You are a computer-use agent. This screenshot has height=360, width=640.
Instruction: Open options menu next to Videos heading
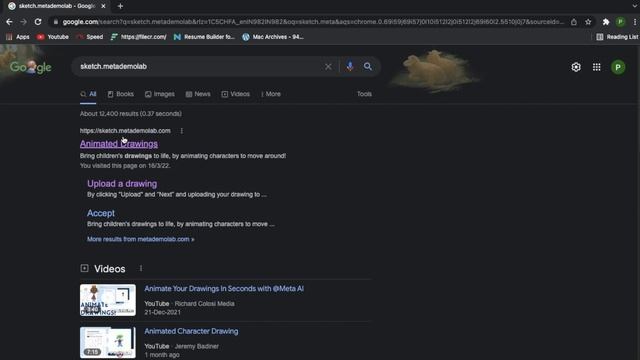(141, 269)
